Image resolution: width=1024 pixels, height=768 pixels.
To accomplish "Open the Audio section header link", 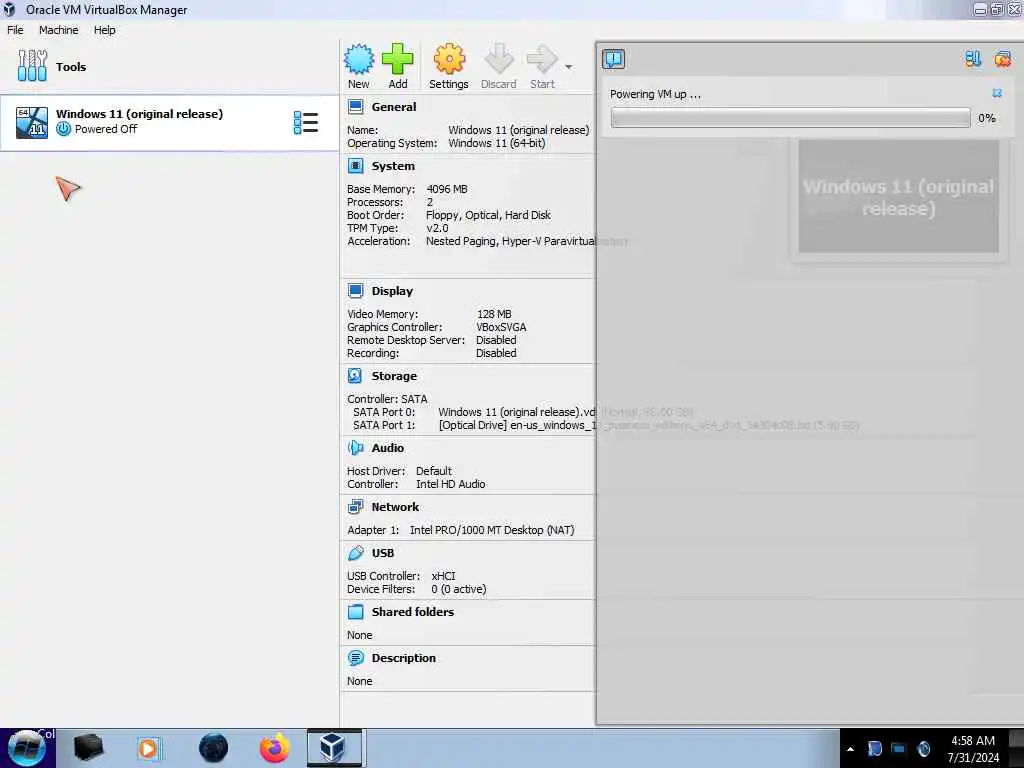I will point(387,448).
